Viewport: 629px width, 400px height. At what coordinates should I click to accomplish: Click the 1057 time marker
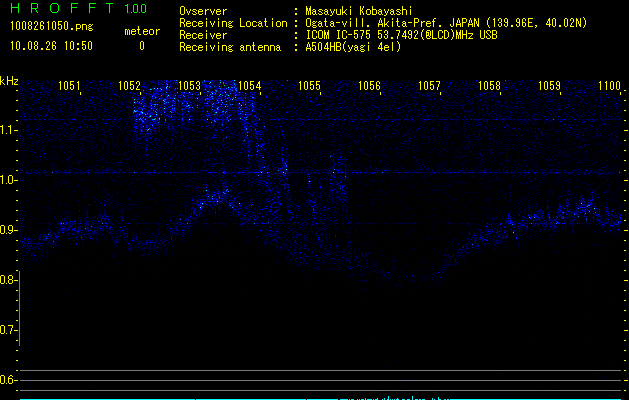429,86
